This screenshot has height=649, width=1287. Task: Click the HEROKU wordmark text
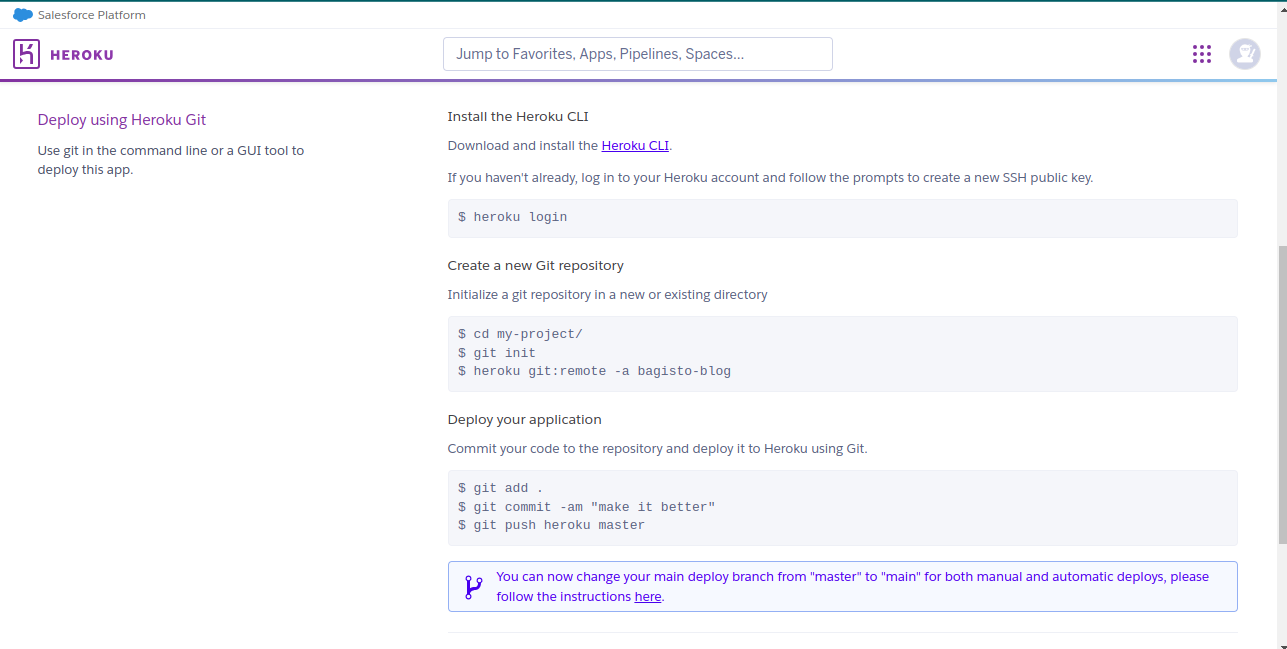point(82,55)
